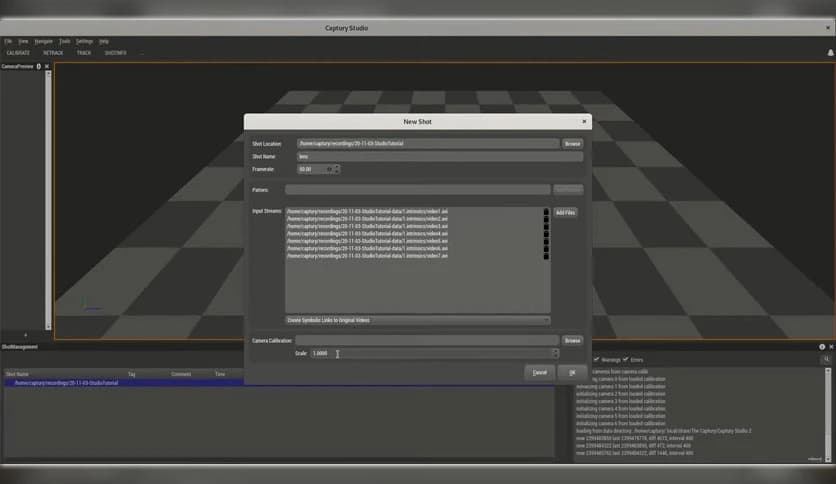Open the Tools menu
This screenshot has width=836, height=484.
(65, 41)
